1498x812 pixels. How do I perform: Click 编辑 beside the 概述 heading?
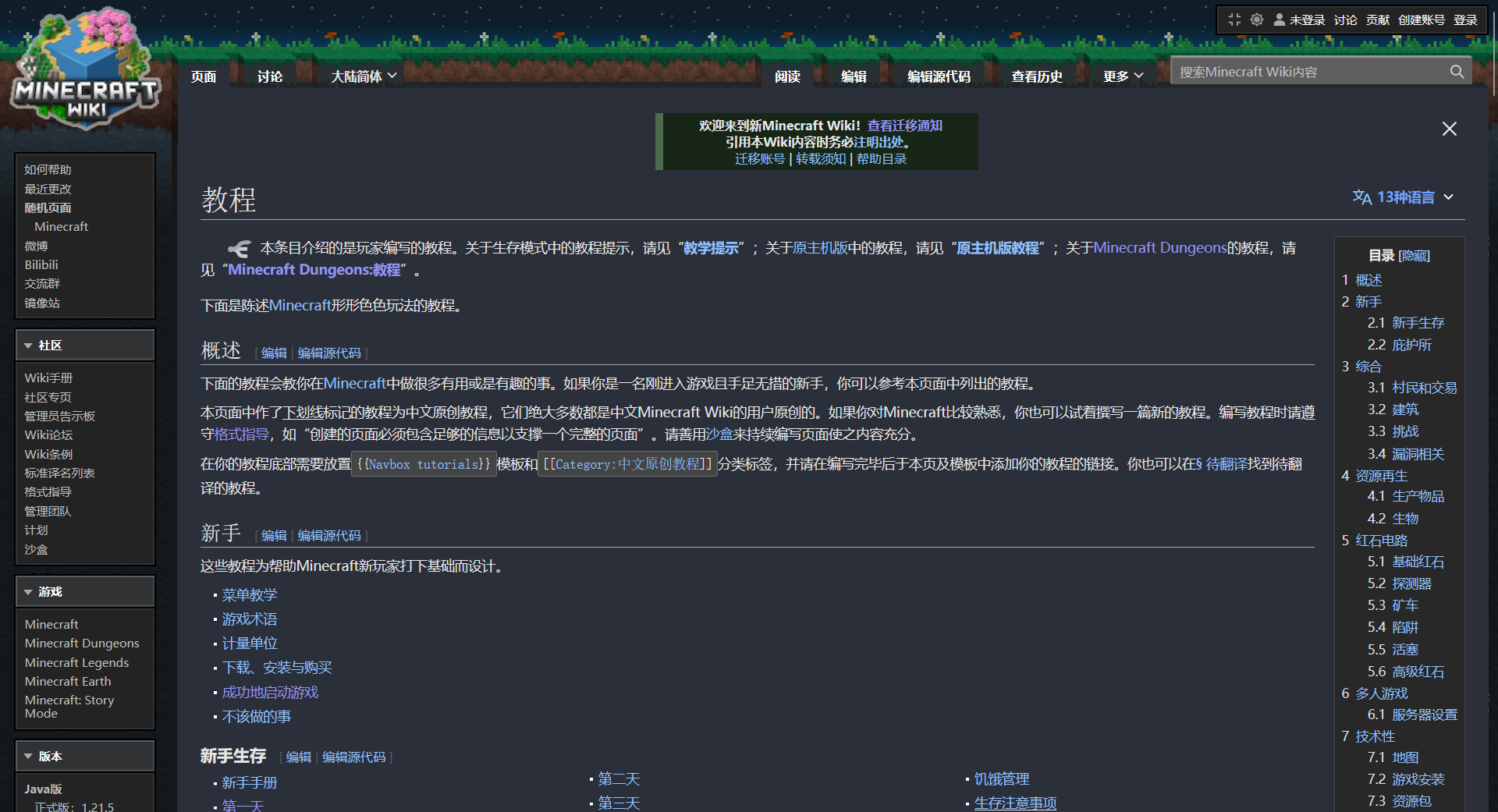click(274, 353)
